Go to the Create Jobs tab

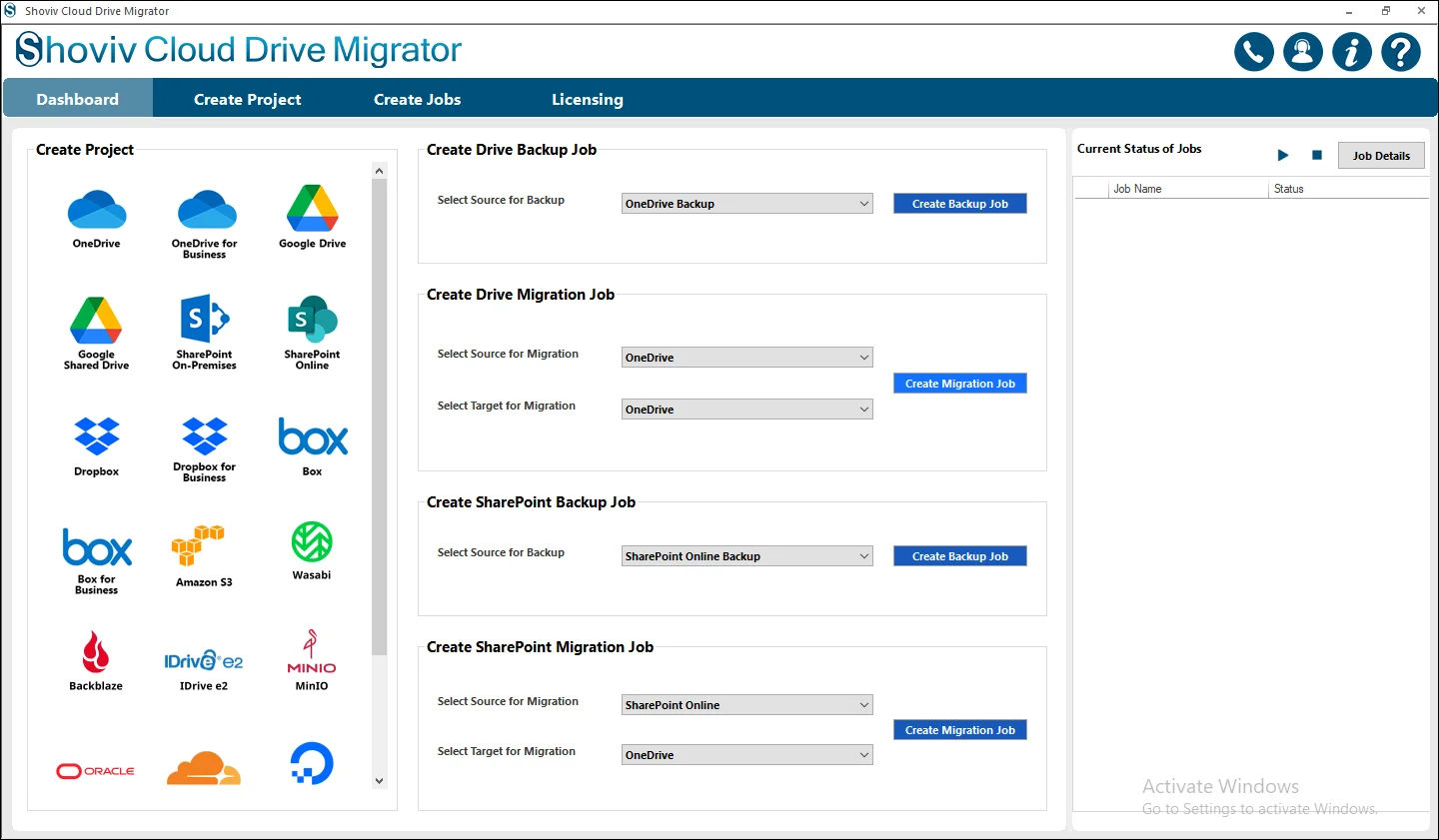pyautogui.click(x=418, y=99)
